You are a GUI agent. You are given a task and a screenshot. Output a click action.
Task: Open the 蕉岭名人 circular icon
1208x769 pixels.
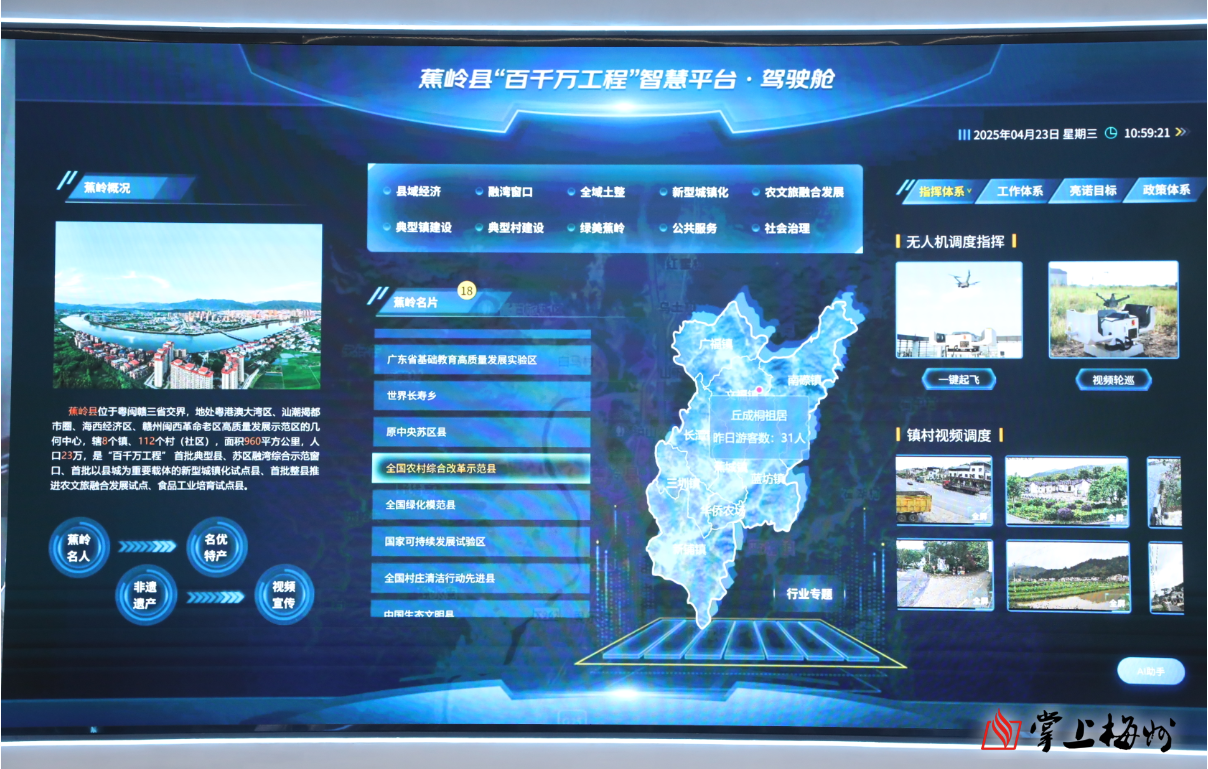tap(78, 546)
